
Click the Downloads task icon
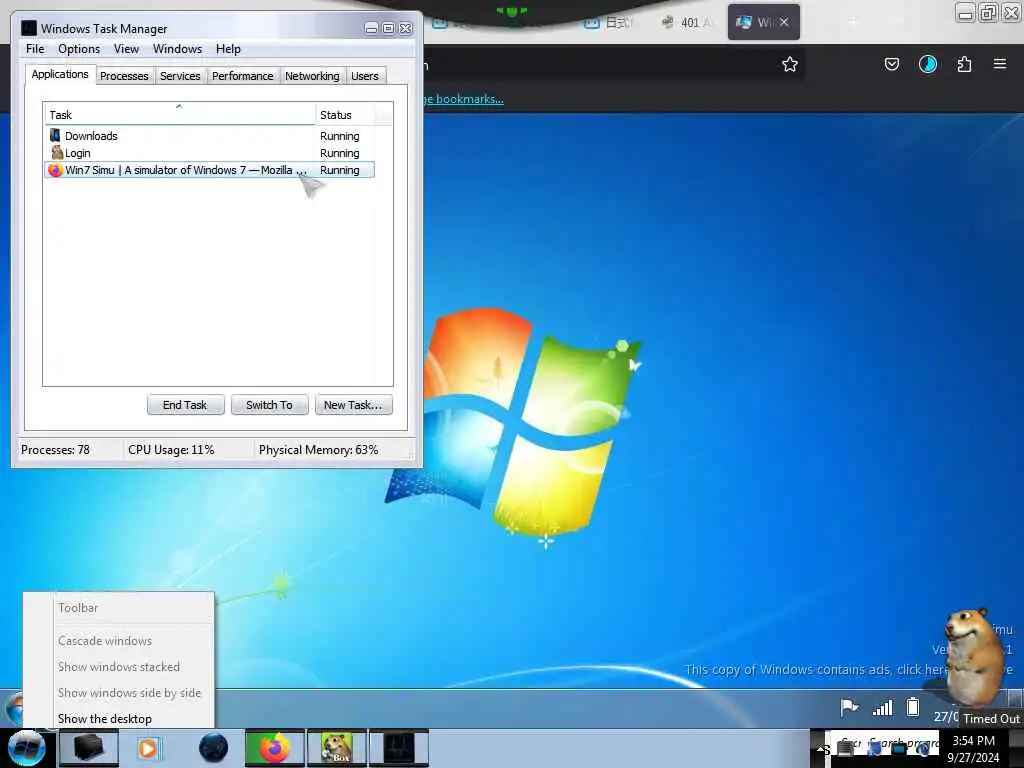[x=56, y=135]
